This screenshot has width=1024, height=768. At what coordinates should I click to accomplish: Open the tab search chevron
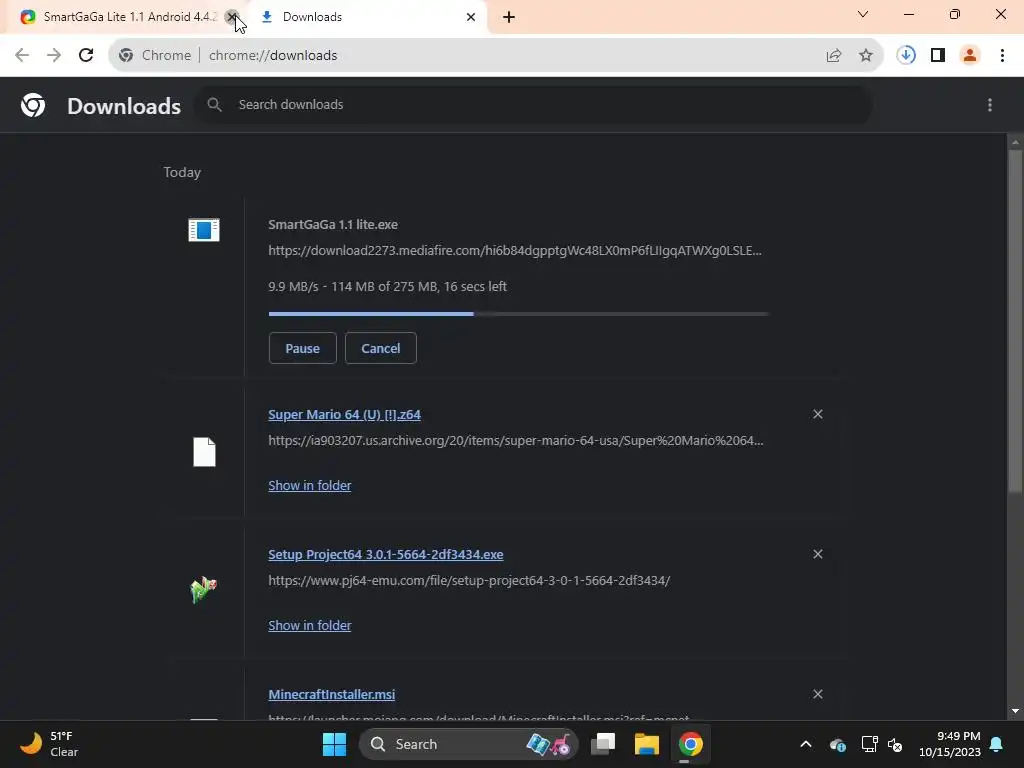coord(863,14)
